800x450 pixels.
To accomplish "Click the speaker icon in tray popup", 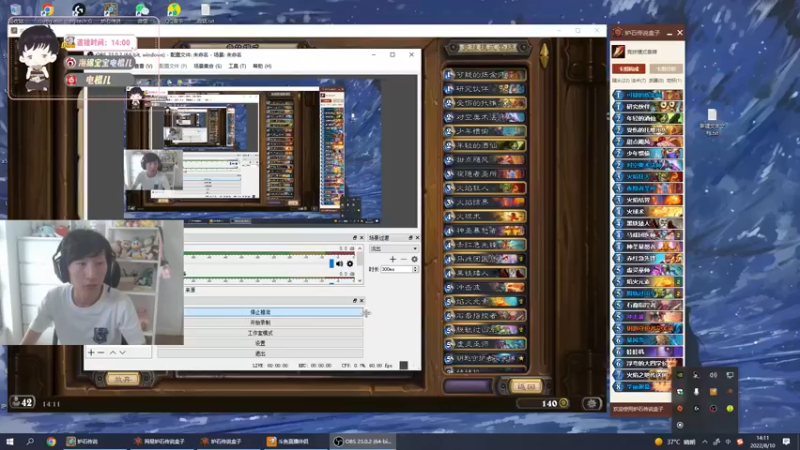I will click(713, 375).
